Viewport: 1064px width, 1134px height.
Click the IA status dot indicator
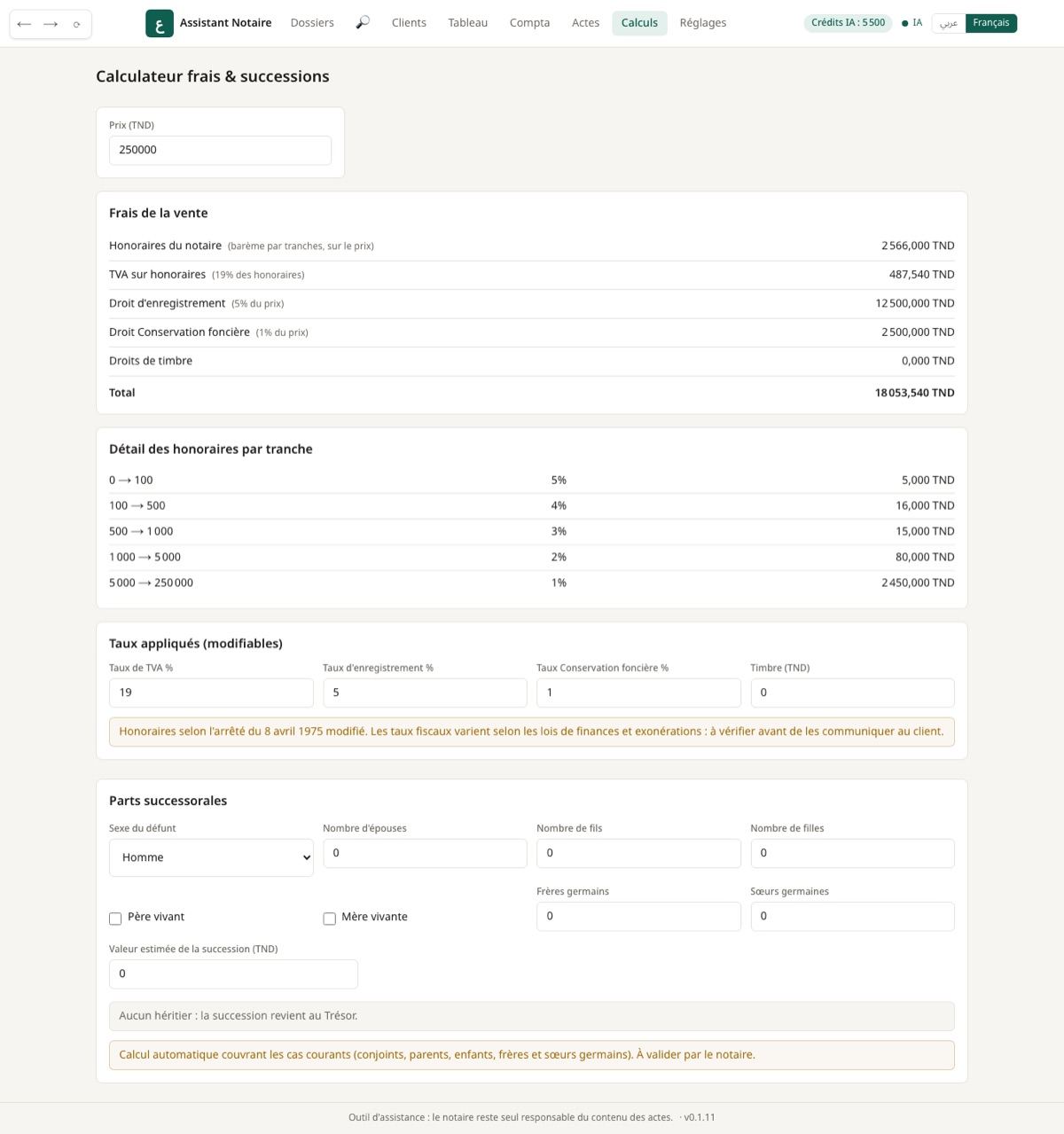tap(904, 23)
